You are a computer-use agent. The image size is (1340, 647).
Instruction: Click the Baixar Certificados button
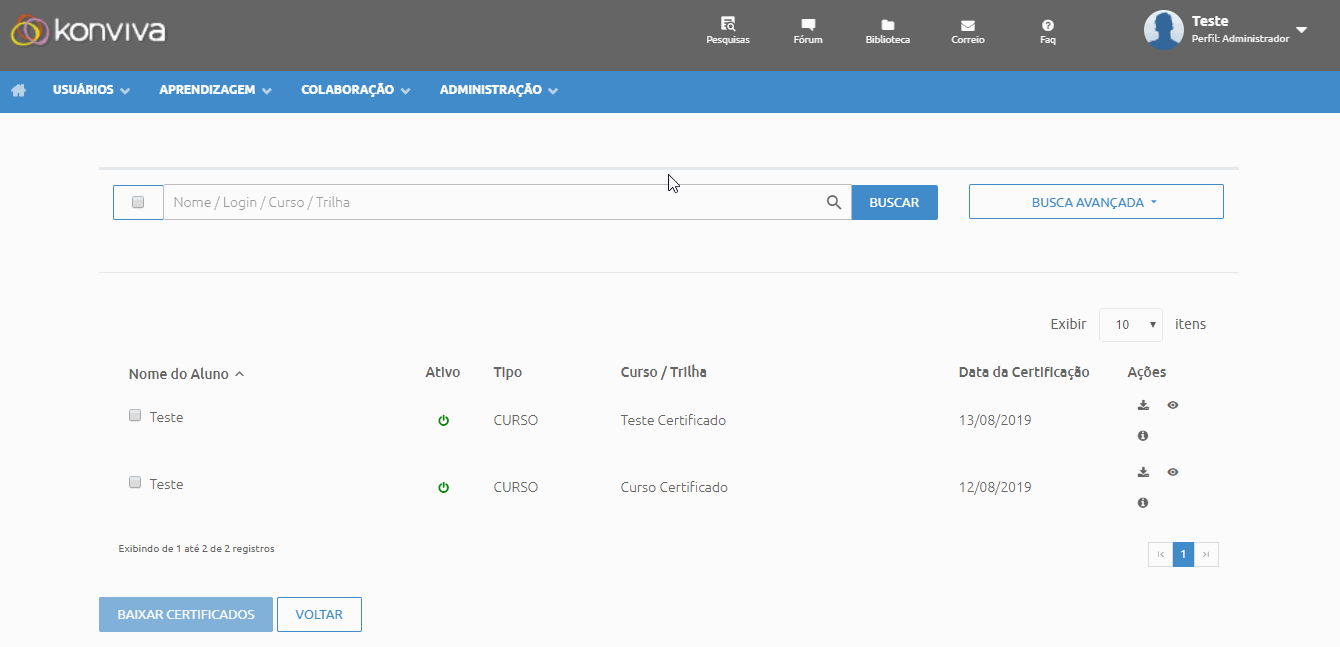tap(186, 615)
